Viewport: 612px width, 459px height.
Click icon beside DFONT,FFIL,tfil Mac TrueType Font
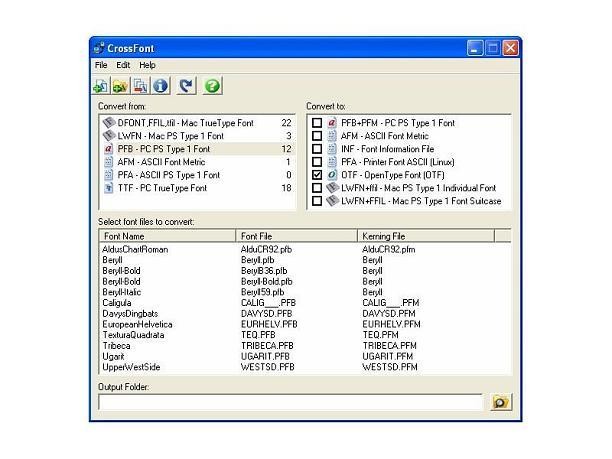click(x=109, y=123)
